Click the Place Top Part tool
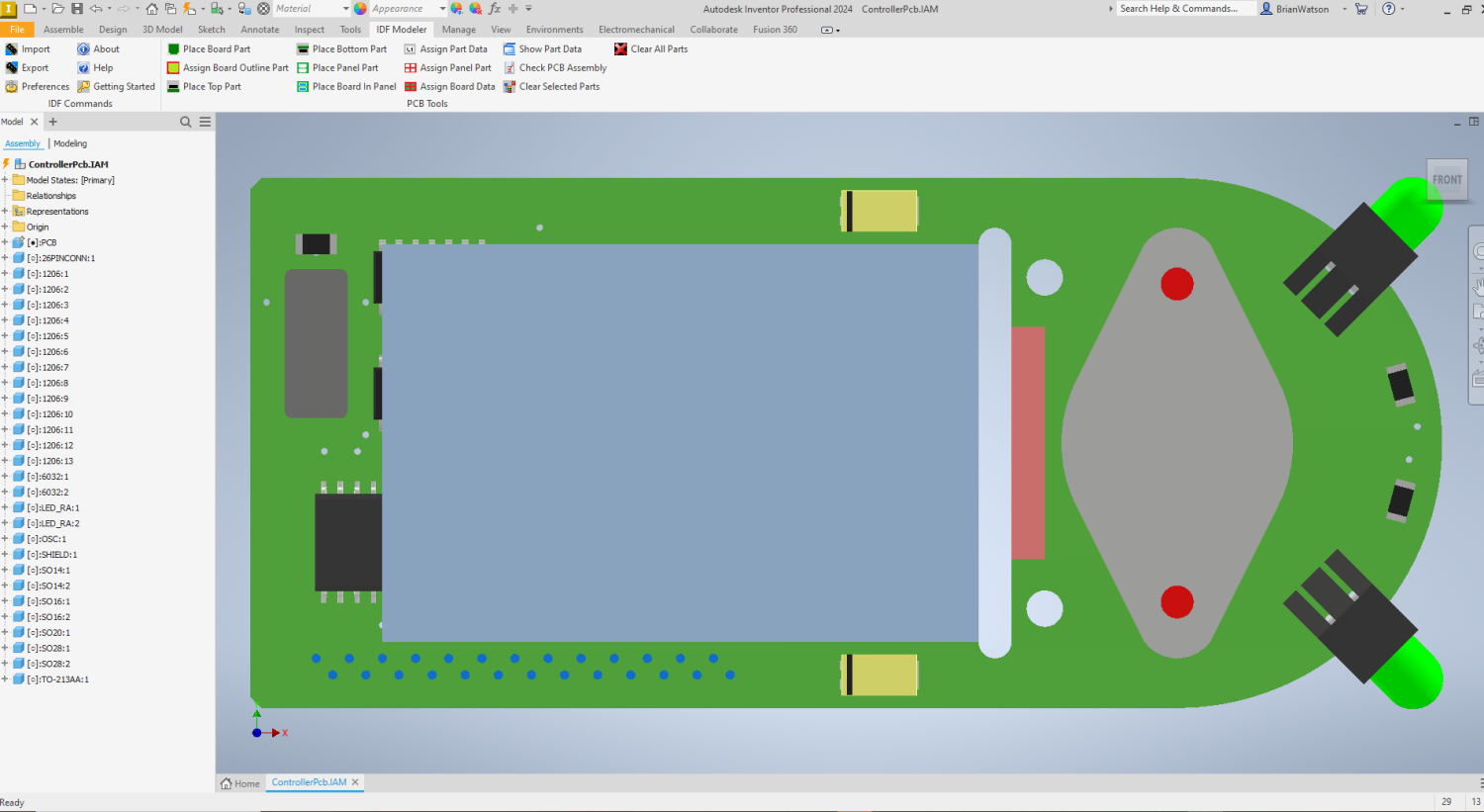Screen dimensions: 1484x812 point(174,87)
